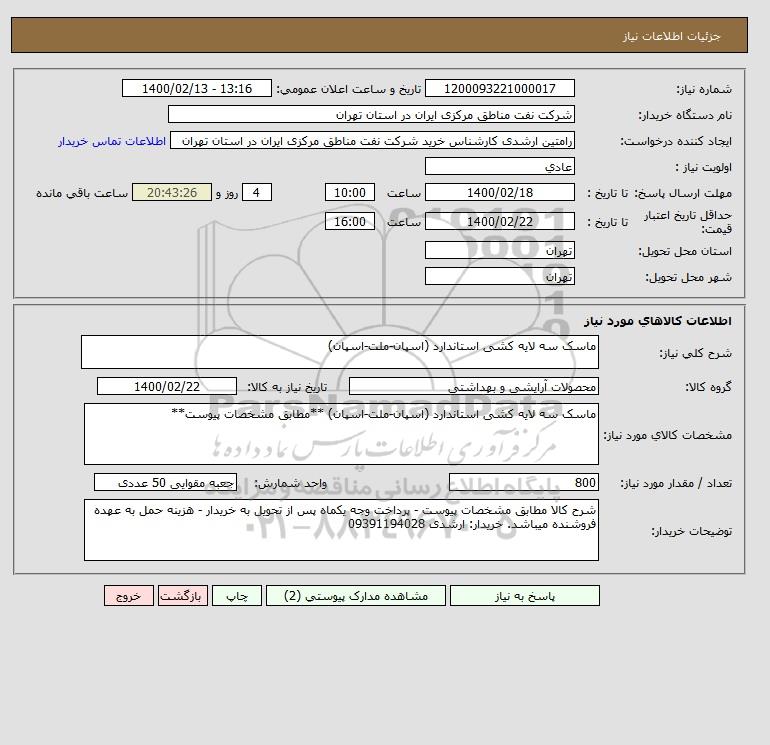Click the countdown timer 20:43:26

pyautogui.click(x=172, y=193)
